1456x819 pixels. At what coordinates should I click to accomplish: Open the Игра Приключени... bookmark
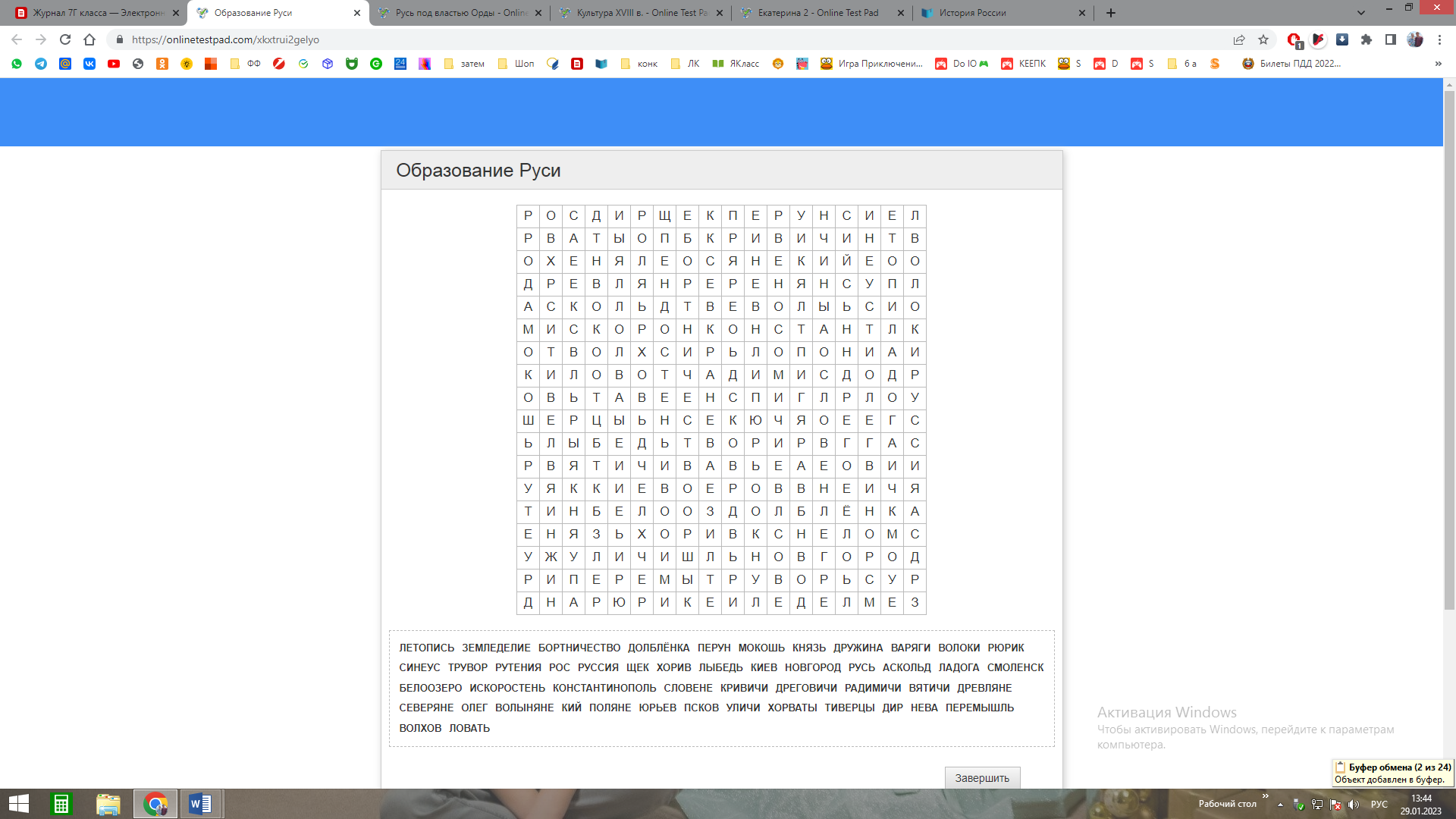point(871,64)
